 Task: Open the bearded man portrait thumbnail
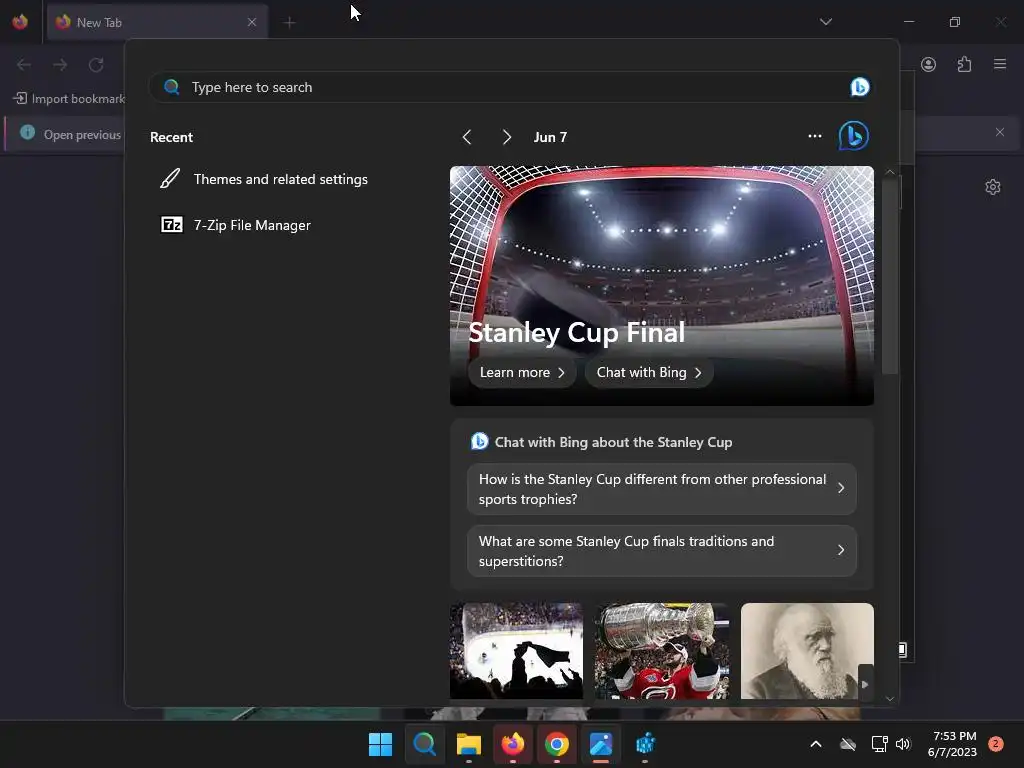pyautogui.click(x=807, y=650)
